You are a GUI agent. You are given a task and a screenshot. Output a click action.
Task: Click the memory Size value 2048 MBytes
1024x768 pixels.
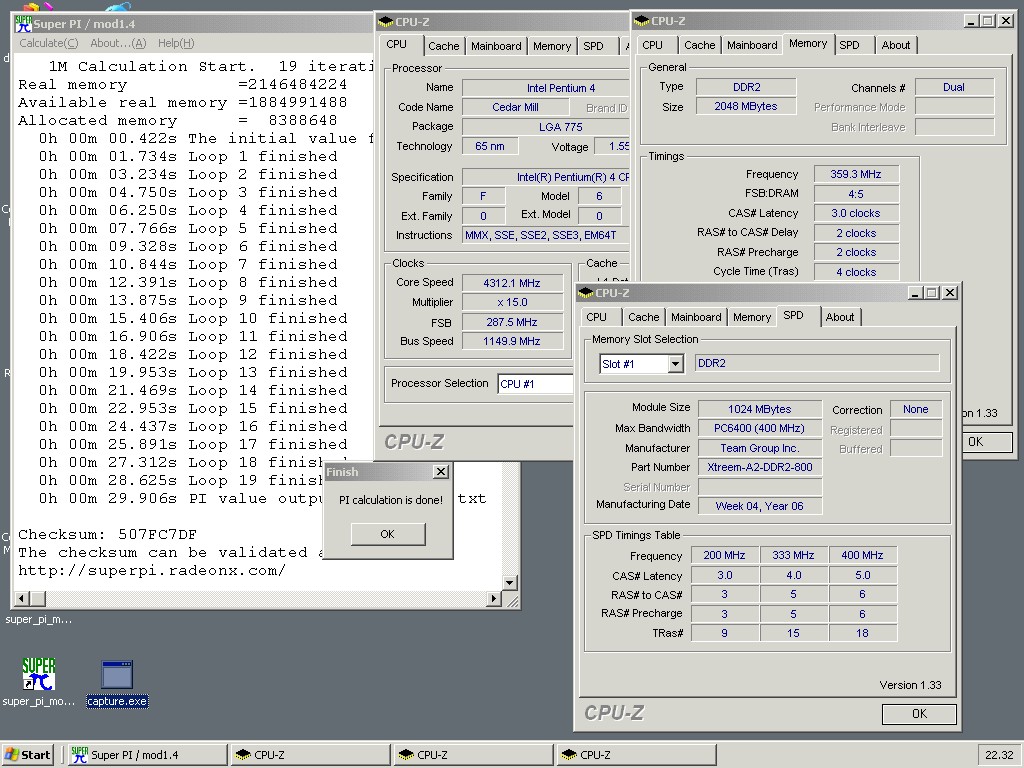(x=746, y=106)
